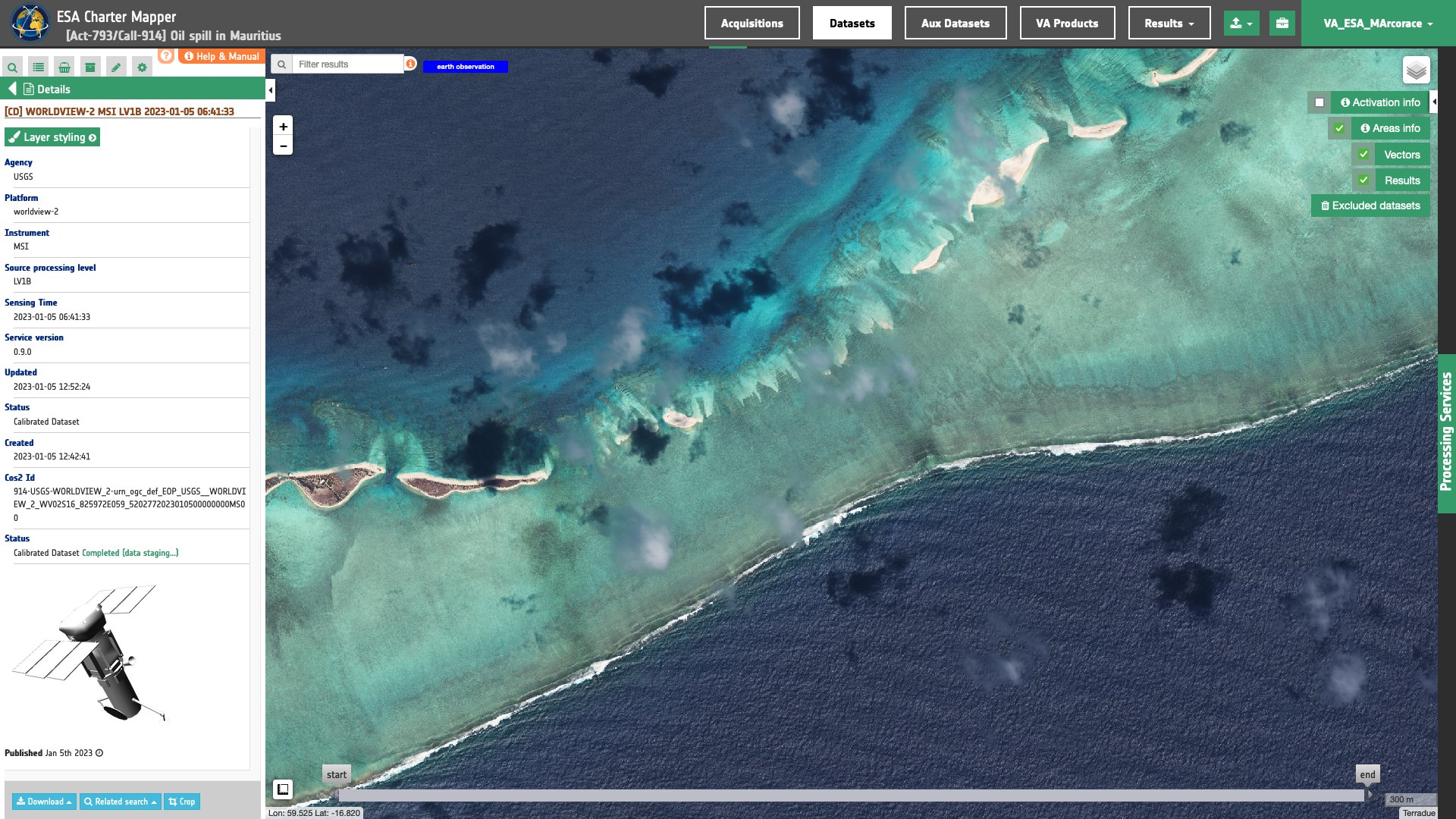This screenshot has height=819, width=1456.
Task: Go back using the Details arrow
Action: [x=12, y=89]
